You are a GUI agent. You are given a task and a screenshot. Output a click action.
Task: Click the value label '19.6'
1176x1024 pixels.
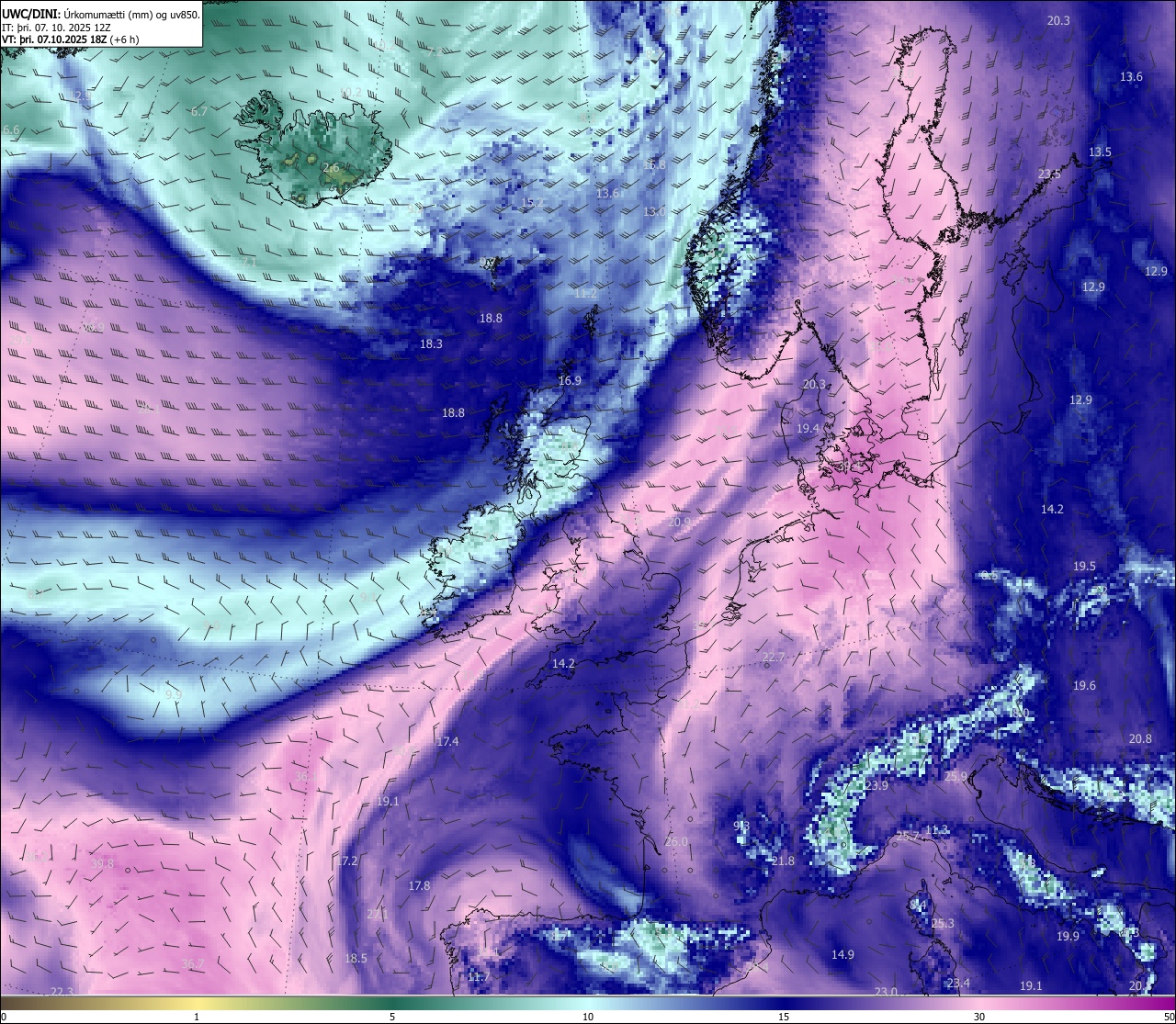click(x=1084, y=686)
